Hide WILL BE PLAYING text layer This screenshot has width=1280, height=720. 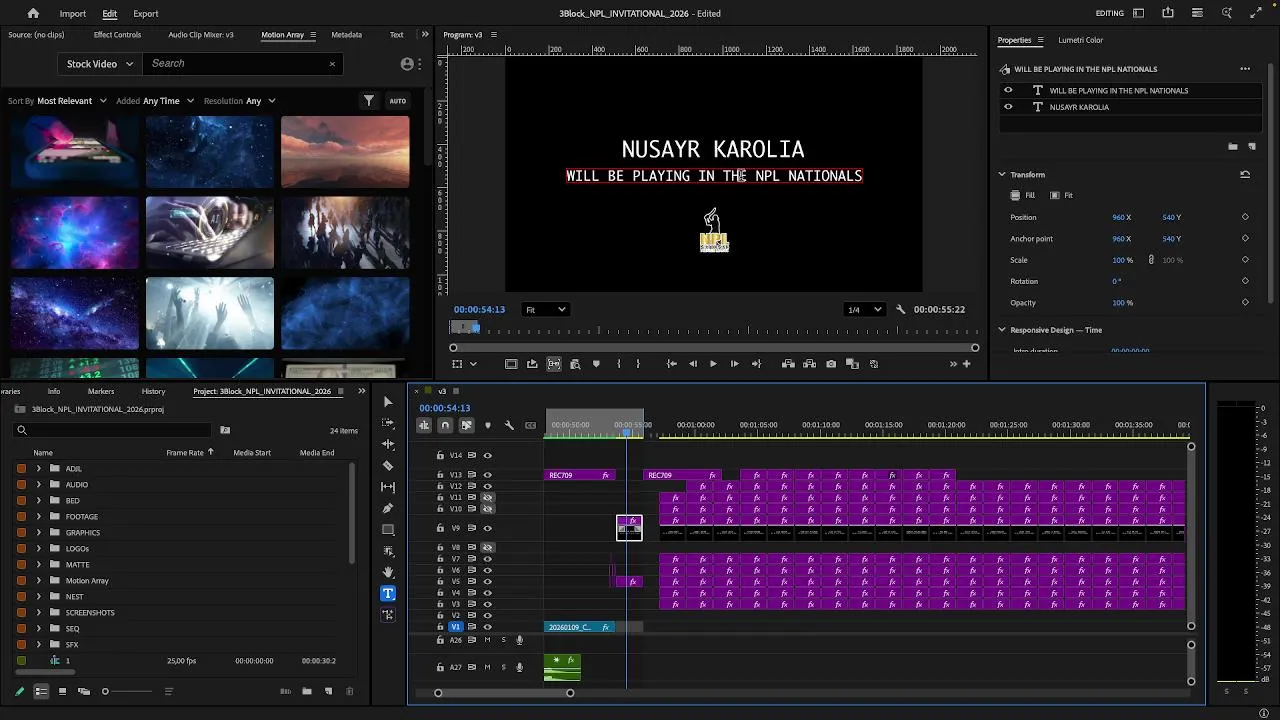click(x=1008, y=90)
